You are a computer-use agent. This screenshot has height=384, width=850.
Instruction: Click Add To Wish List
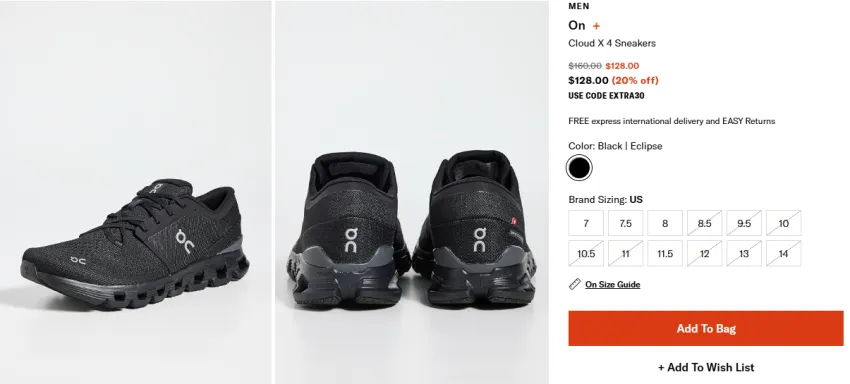[x=706, y=367]
